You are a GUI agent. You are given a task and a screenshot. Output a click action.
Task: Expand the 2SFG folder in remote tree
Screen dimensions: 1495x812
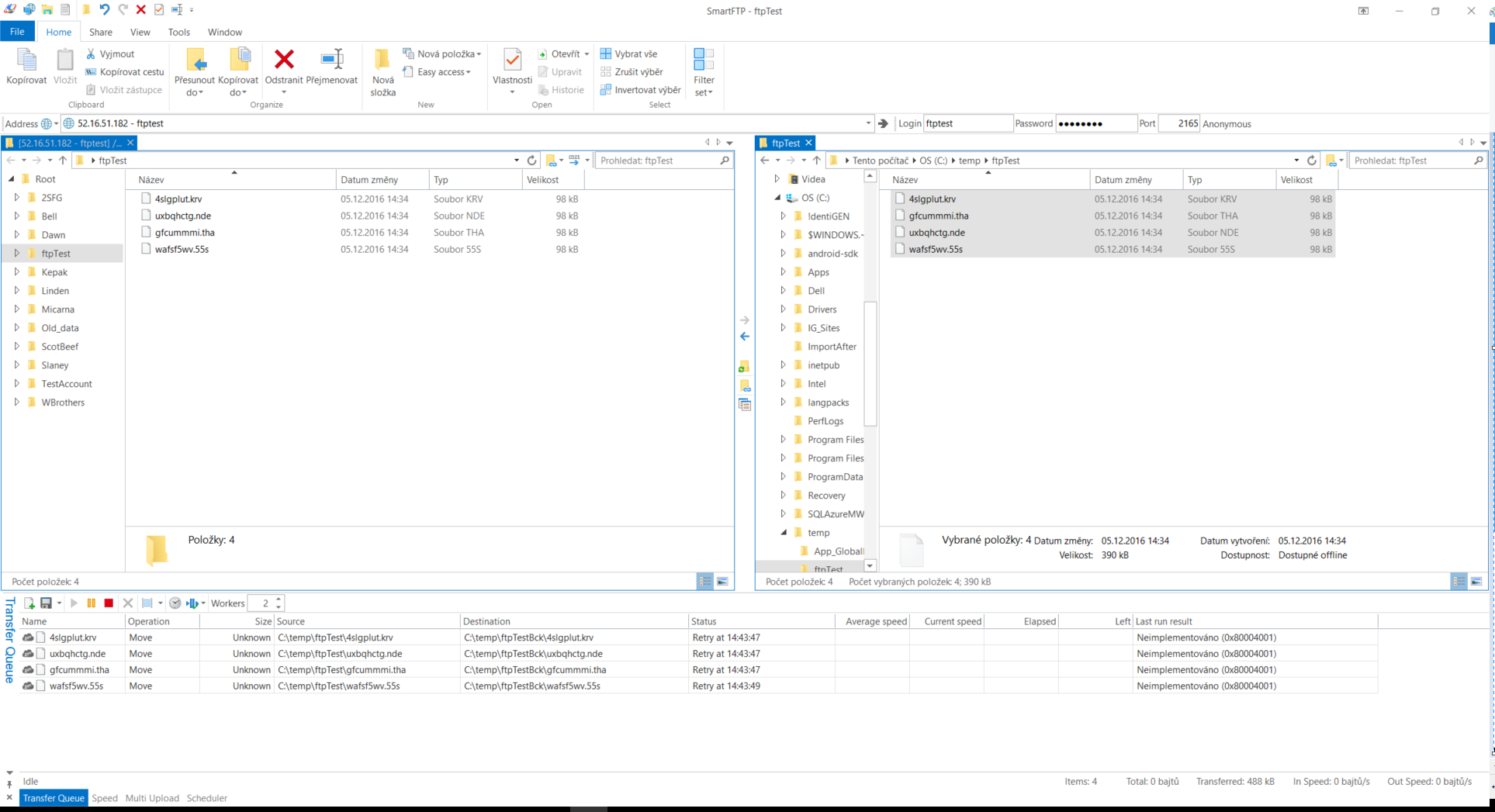click(x=16, y=198)
